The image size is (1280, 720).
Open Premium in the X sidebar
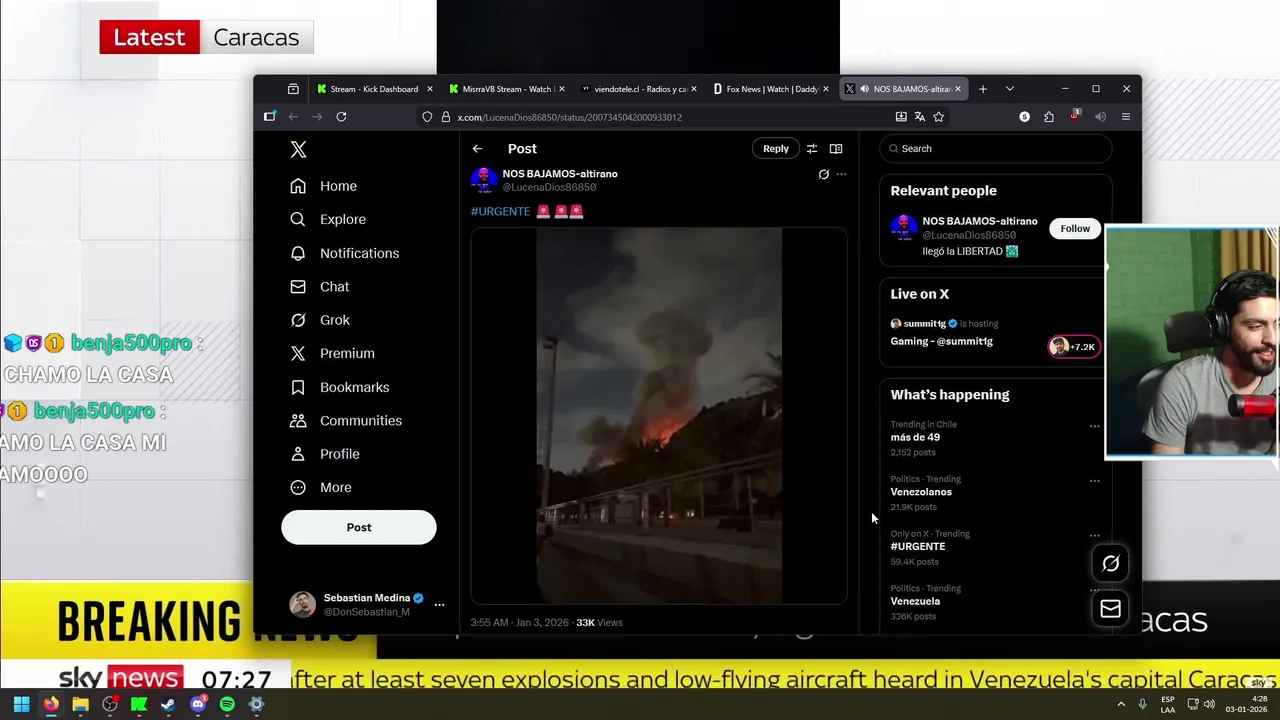pos(332,353)
